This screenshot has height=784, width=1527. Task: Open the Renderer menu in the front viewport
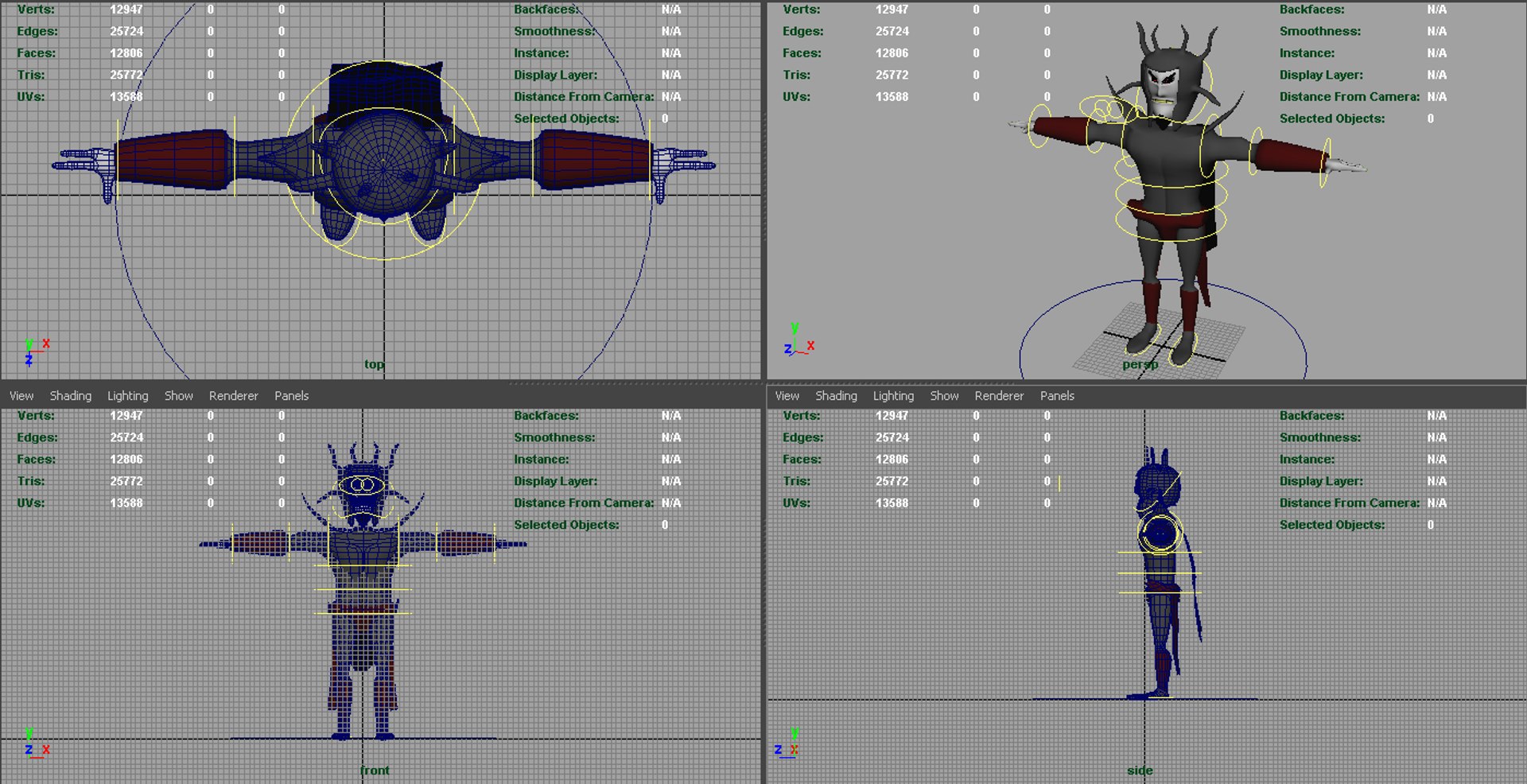point(234,396)
